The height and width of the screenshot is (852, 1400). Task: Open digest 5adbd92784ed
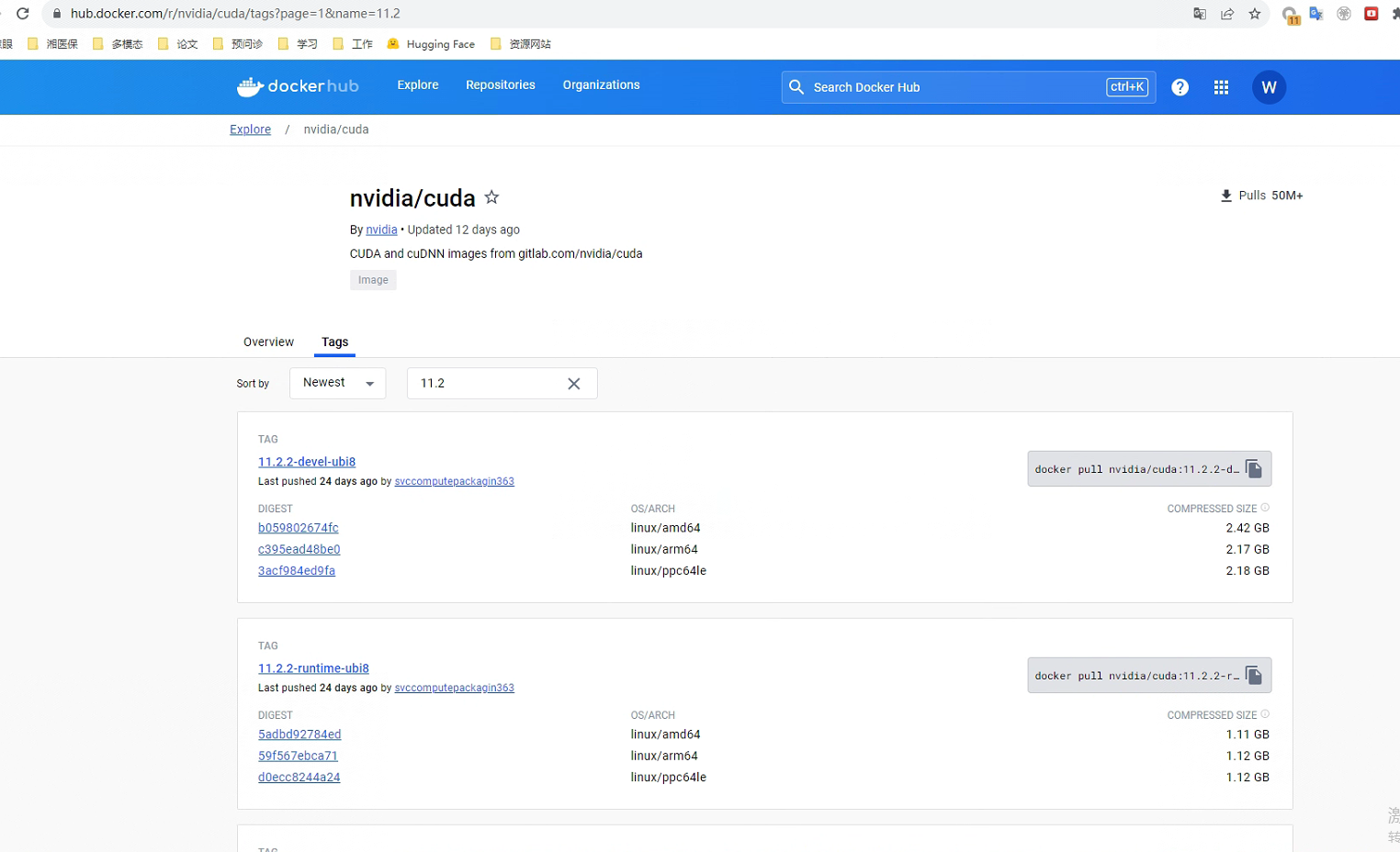[299, 734]
